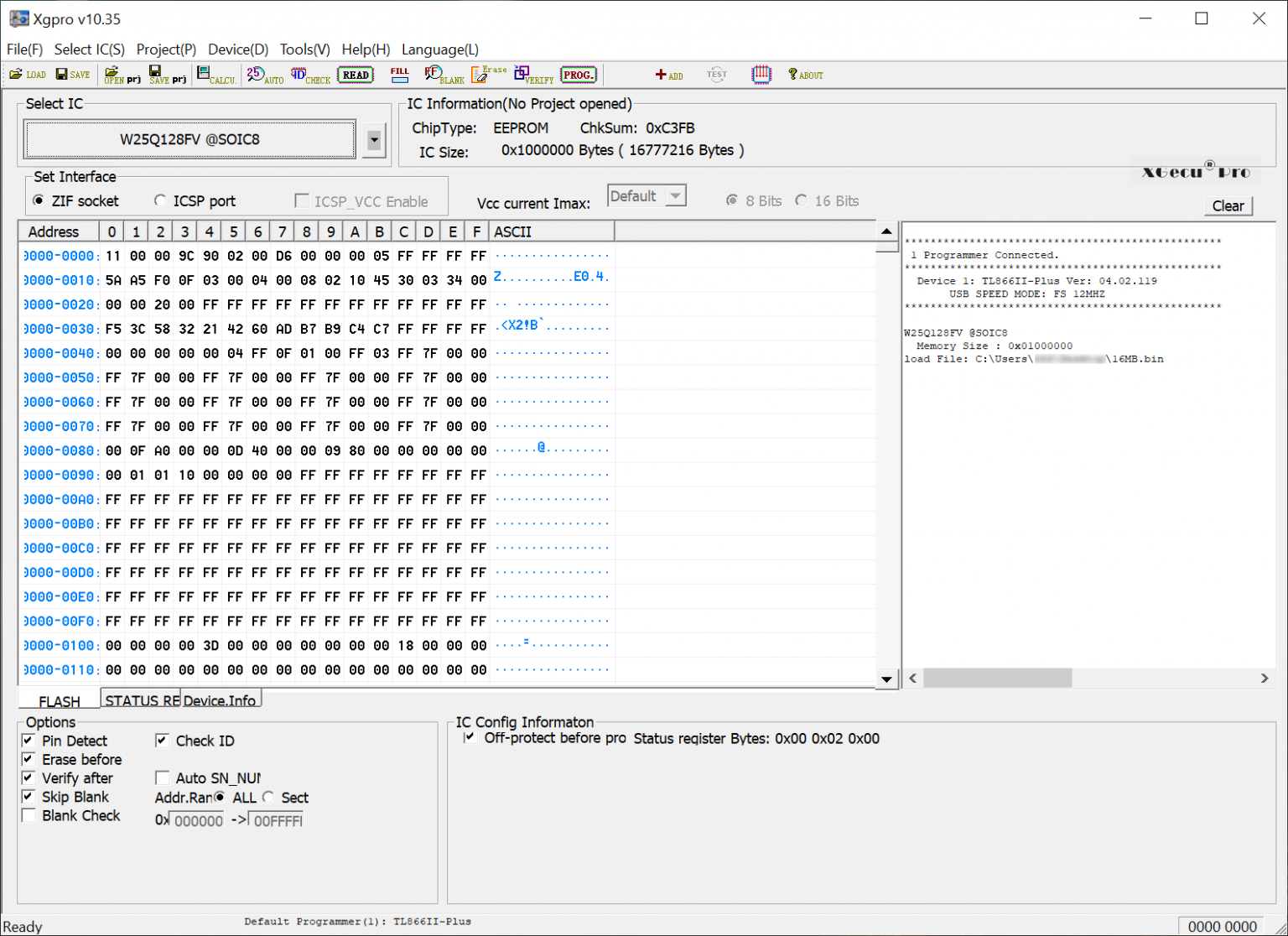The height and width of the screenshot is (936, 1288).
Task: Open the File(F) menu
Action: [x=24, y=49]
